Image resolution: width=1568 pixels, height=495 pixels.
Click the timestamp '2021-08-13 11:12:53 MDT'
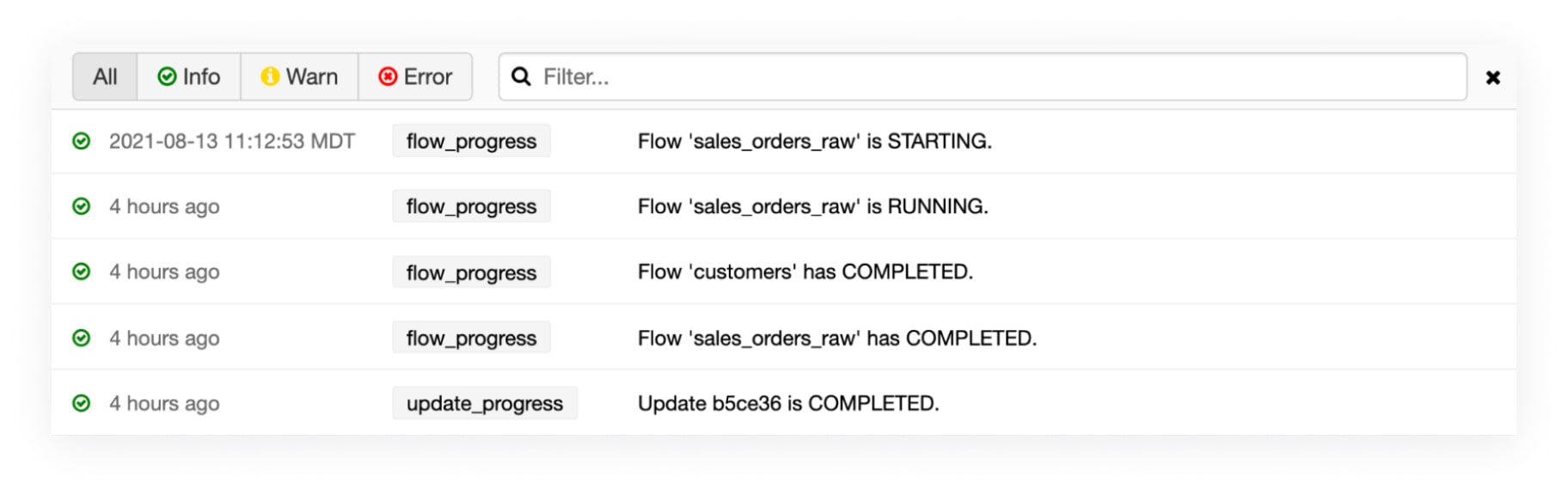233,141
